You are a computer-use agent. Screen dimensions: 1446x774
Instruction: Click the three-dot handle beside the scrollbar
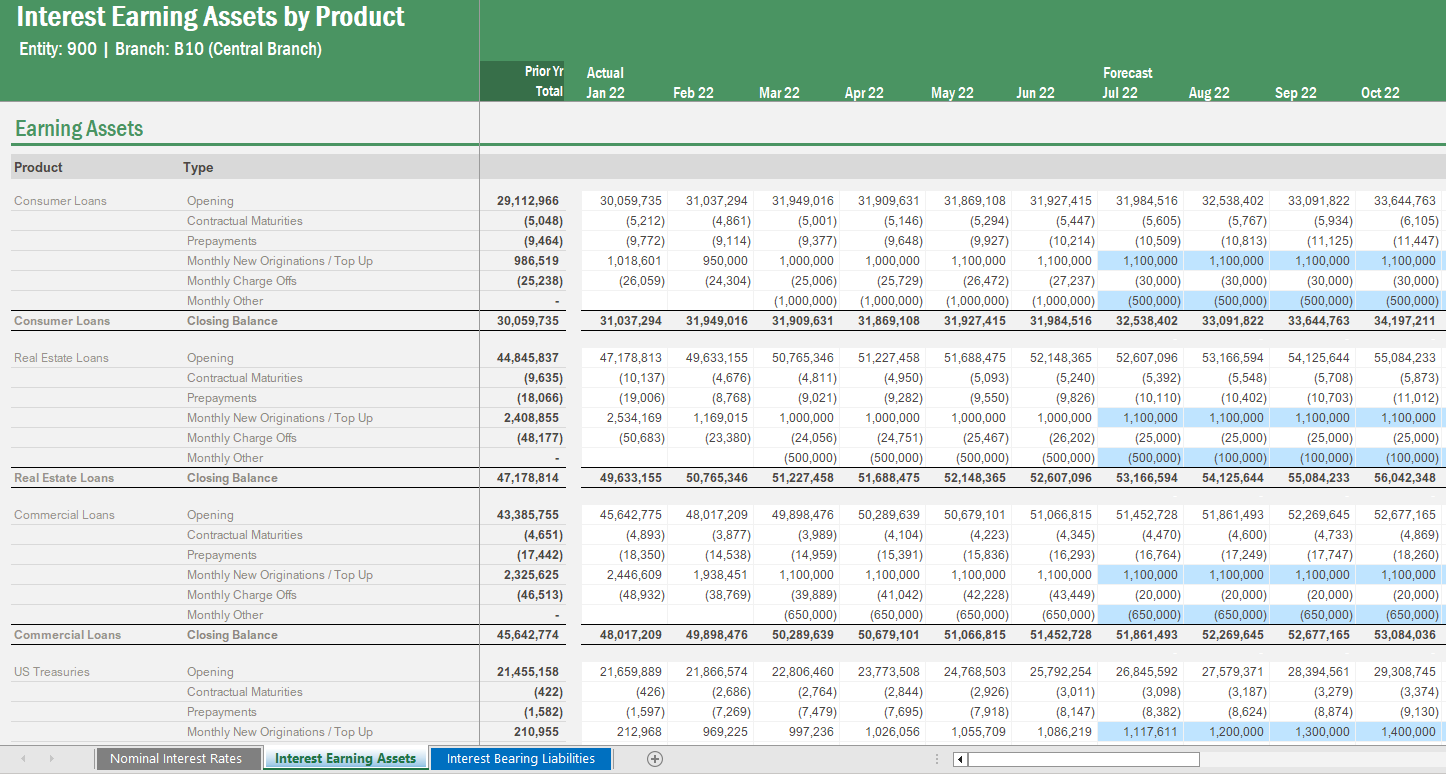[936, 758]
